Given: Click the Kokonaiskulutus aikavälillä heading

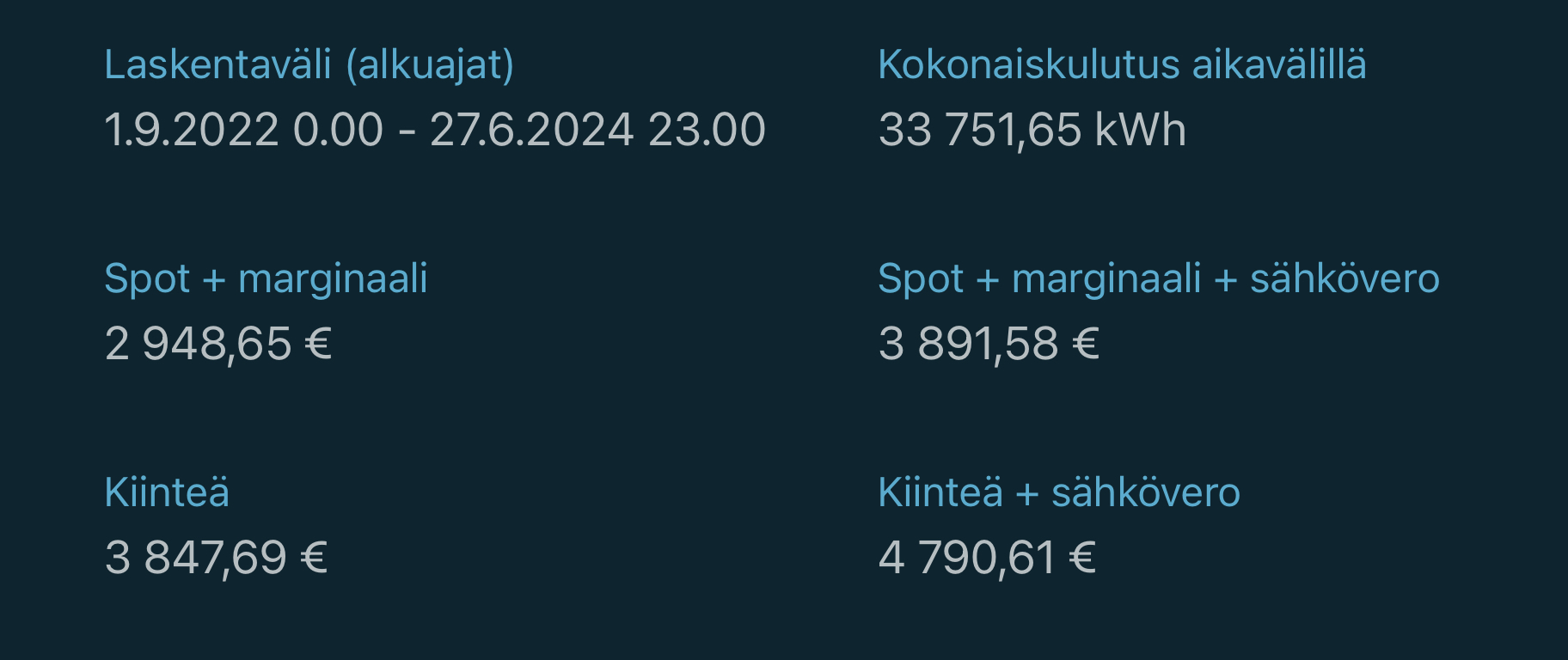Looking at the screenshot, I should click(1122, 65).
